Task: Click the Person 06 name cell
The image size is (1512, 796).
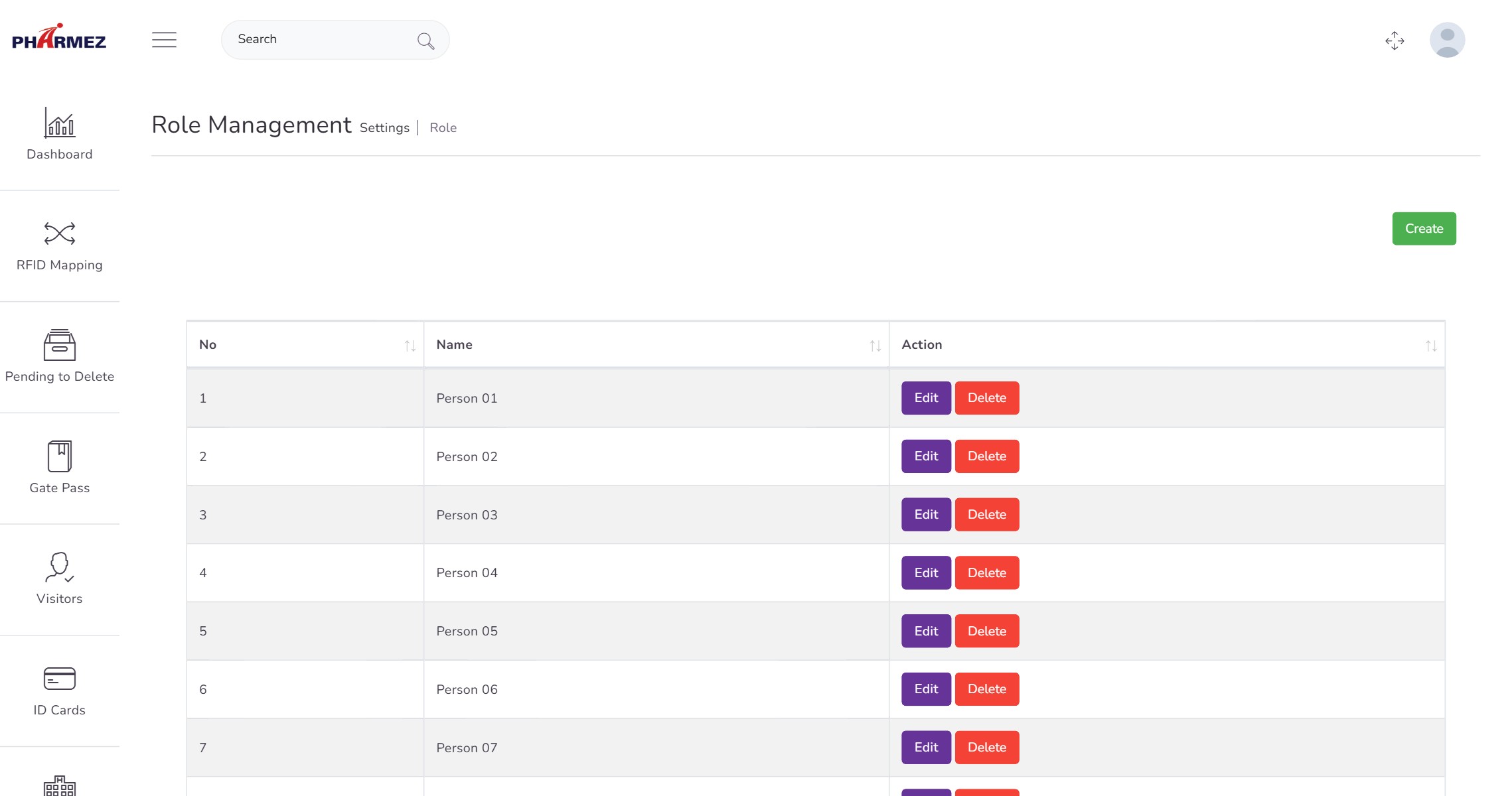Action: 656,689
